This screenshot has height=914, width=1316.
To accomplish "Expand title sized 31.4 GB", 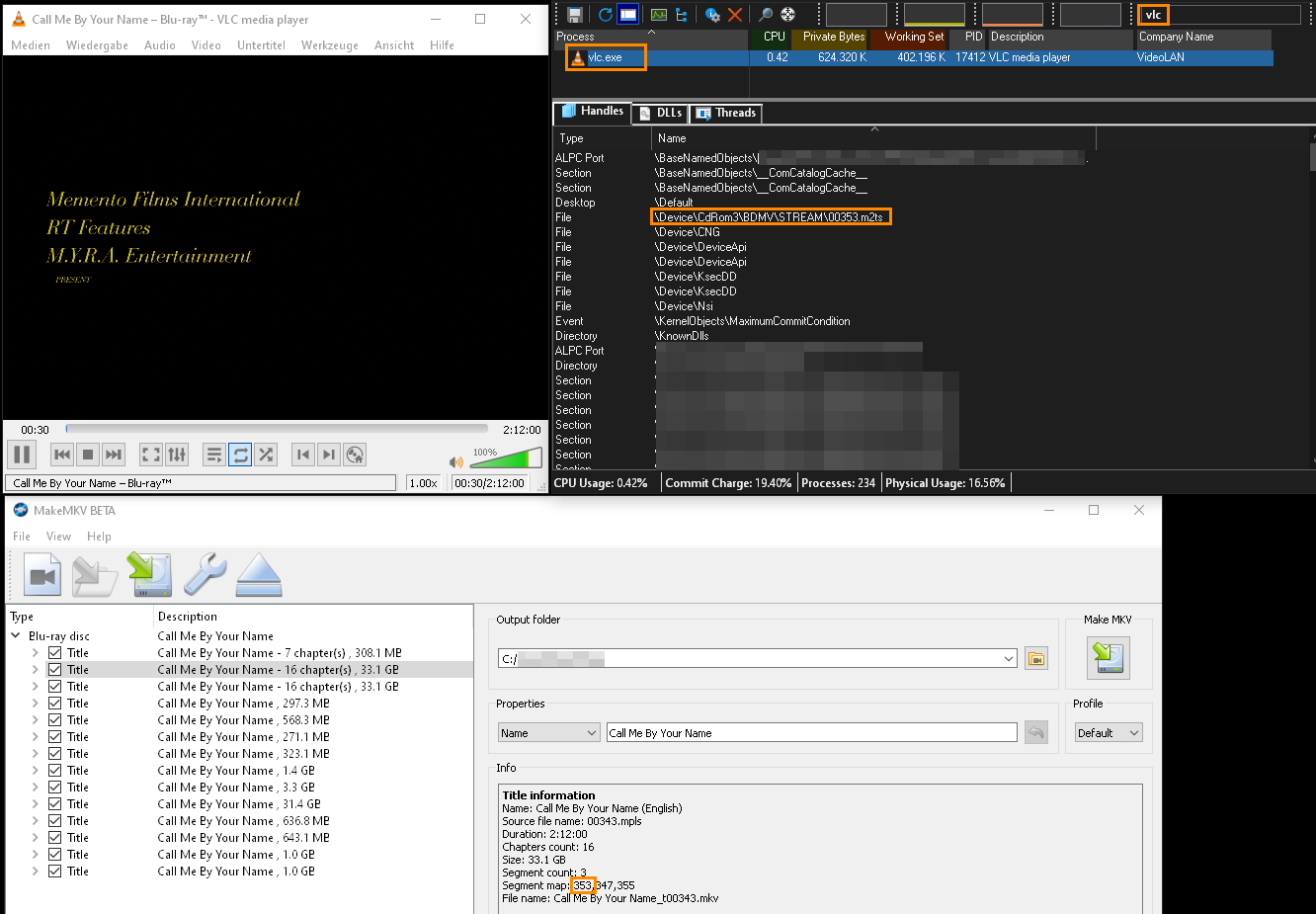I will click(36, 804).
